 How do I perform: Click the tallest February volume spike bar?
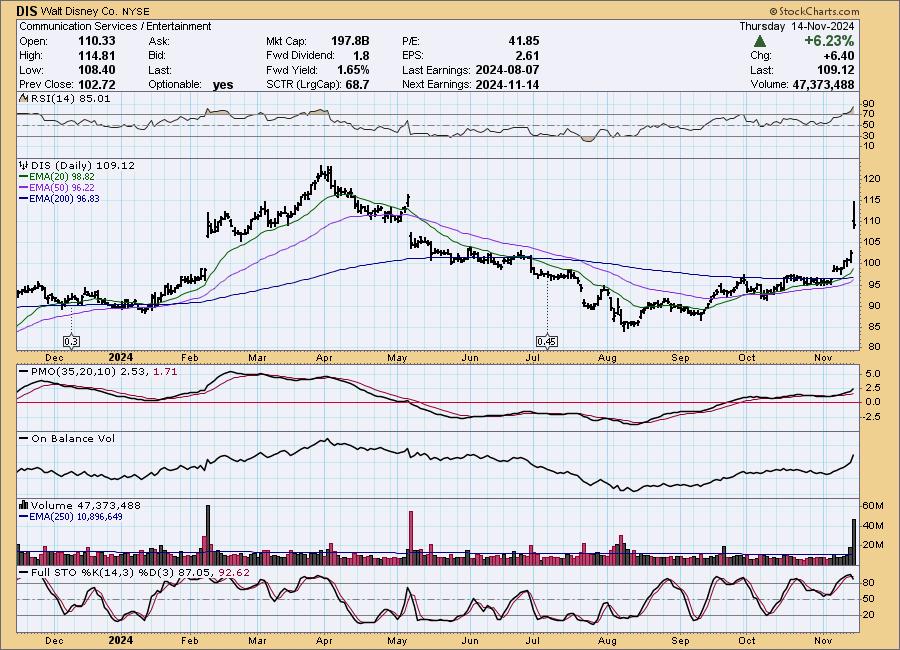tap(208, 535)
